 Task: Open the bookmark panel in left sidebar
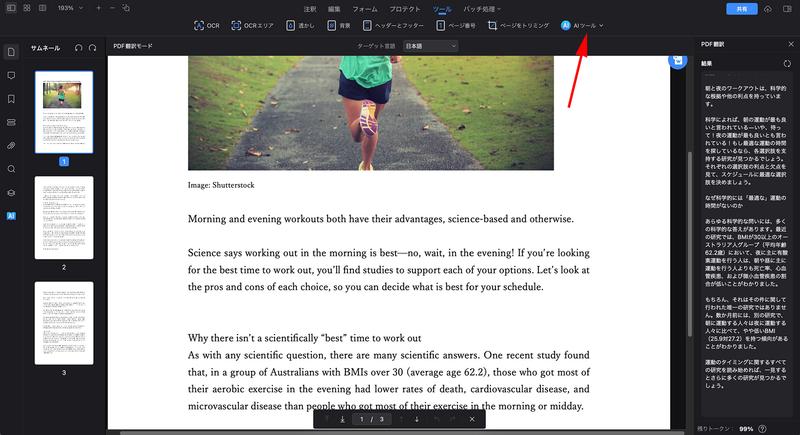[x=11, y=99]
